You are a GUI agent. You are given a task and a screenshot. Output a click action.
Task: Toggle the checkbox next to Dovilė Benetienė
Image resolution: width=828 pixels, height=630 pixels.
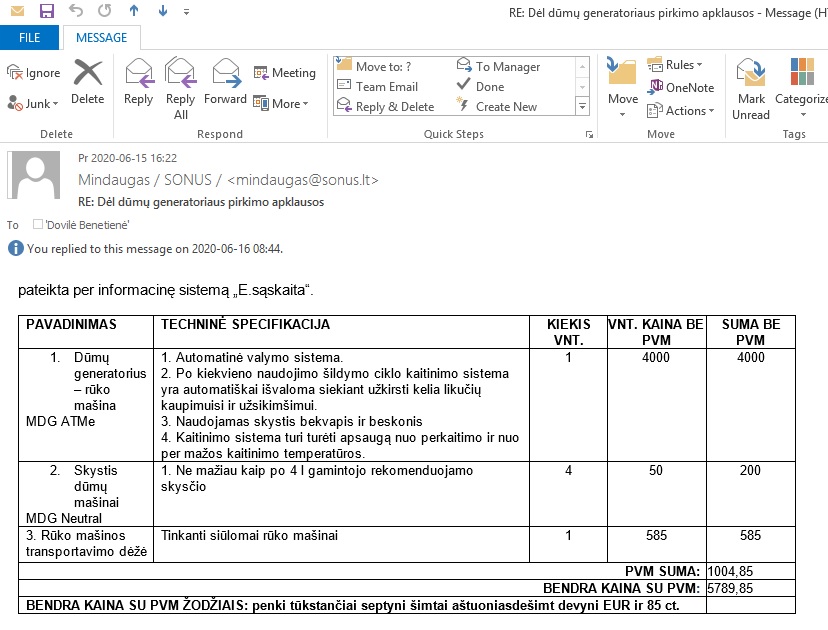(38, 225)
